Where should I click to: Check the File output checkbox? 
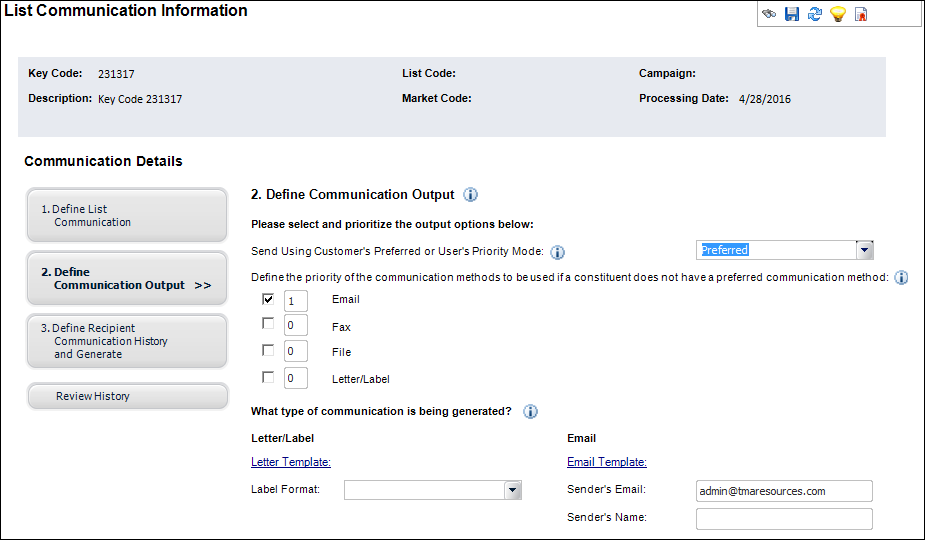click(x=268, y=350)
